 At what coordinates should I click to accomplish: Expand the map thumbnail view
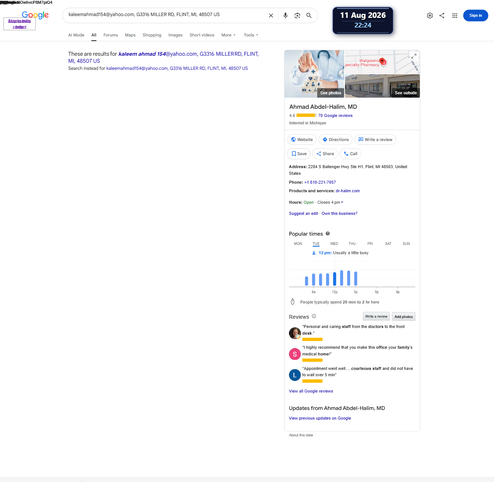pos(414,56)
